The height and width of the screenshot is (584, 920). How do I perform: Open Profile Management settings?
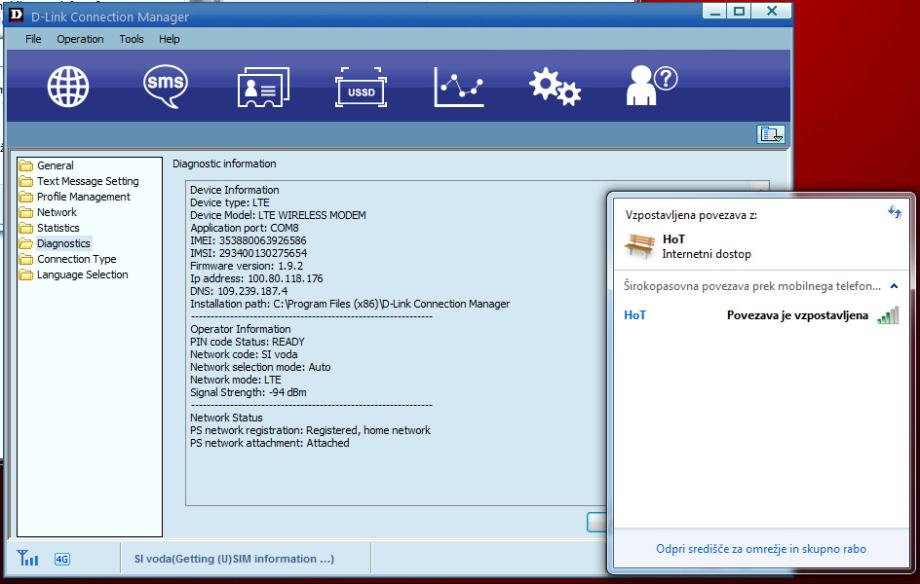83,197
